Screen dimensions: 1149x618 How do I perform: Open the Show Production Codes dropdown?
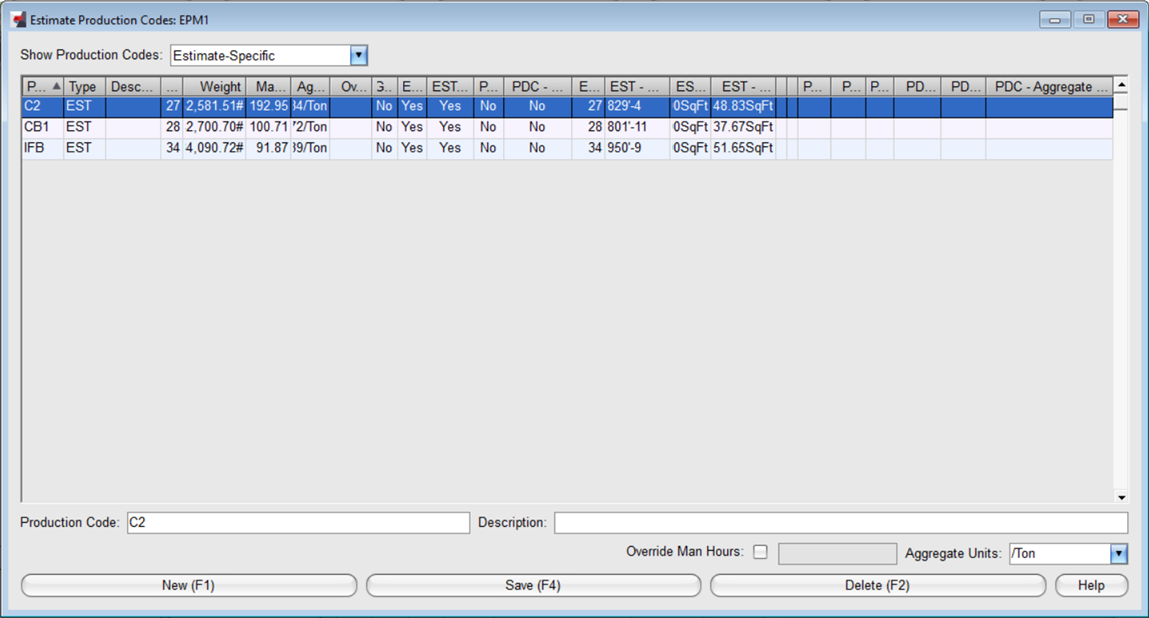(357, 55)
